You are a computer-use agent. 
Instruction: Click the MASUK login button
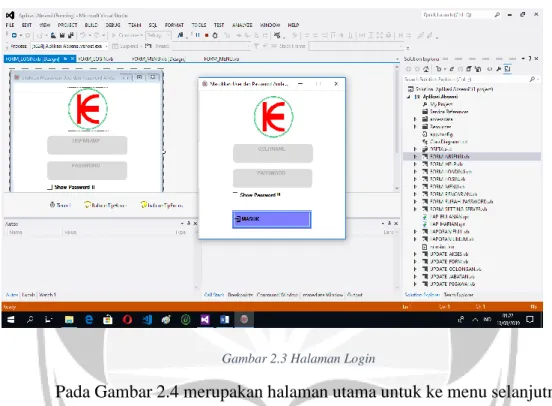271,219
